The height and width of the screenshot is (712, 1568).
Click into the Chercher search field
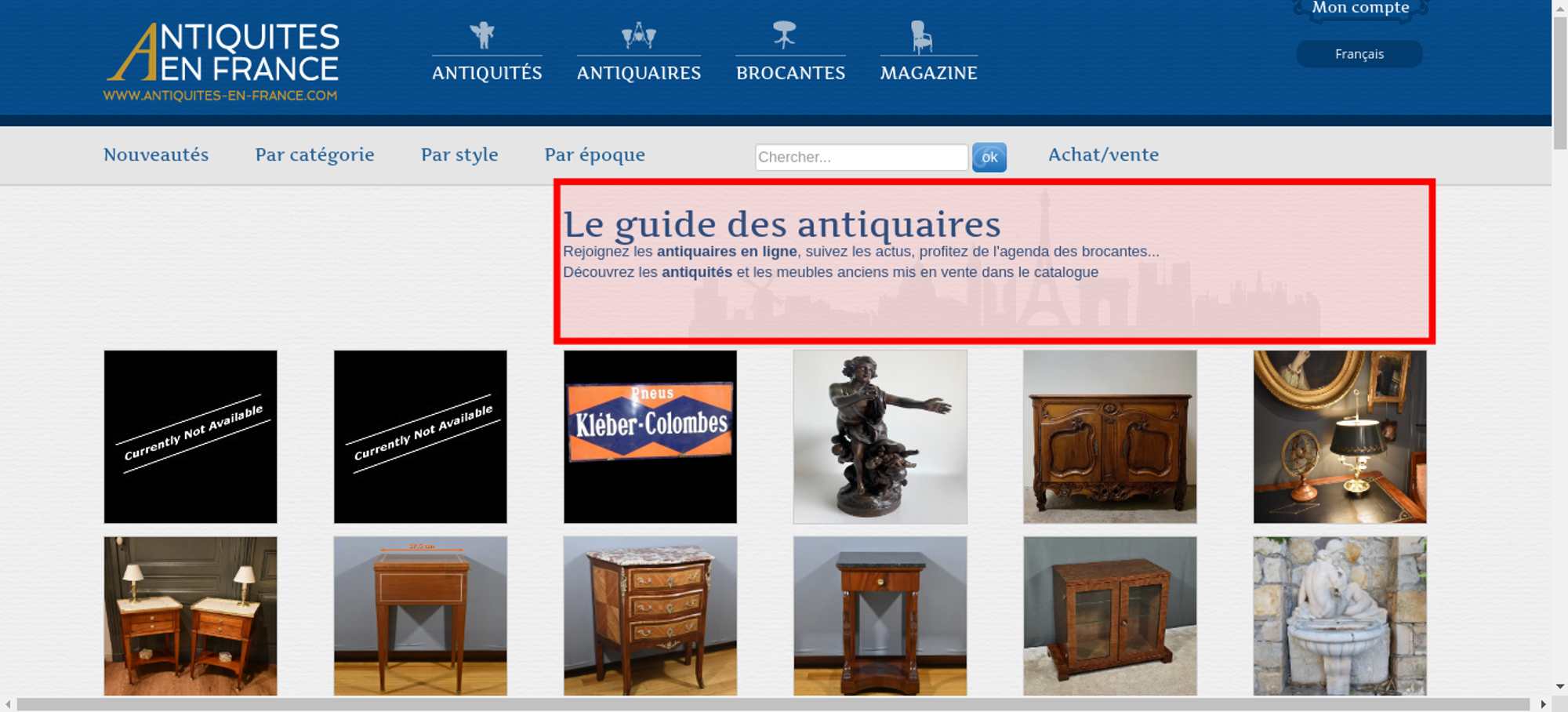[x=861, y=157]
